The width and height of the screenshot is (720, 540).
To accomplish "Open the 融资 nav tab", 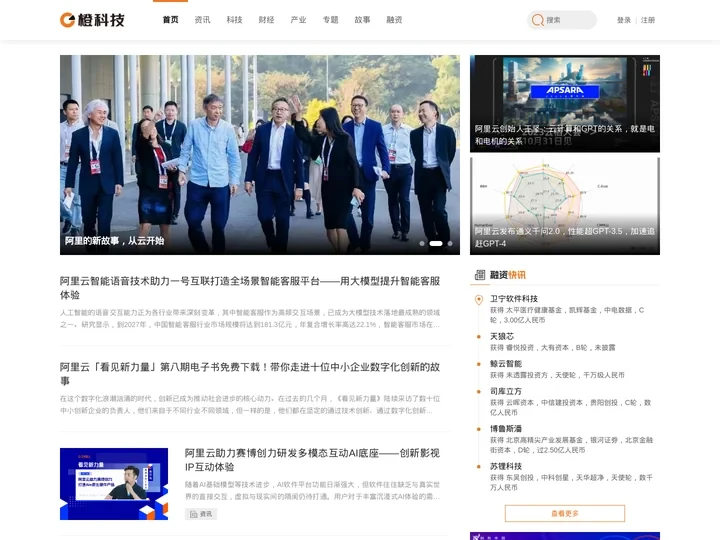I will 394,20.
